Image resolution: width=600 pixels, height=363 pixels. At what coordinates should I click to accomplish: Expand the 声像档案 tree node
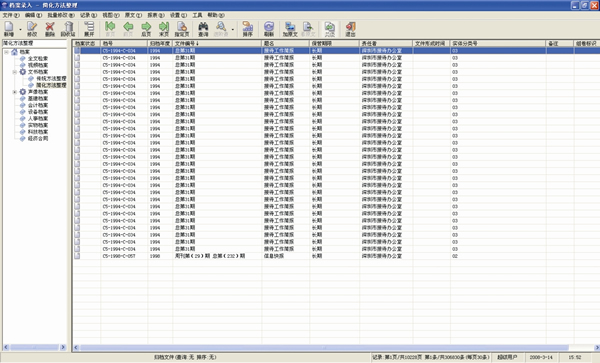click(15, 92)
